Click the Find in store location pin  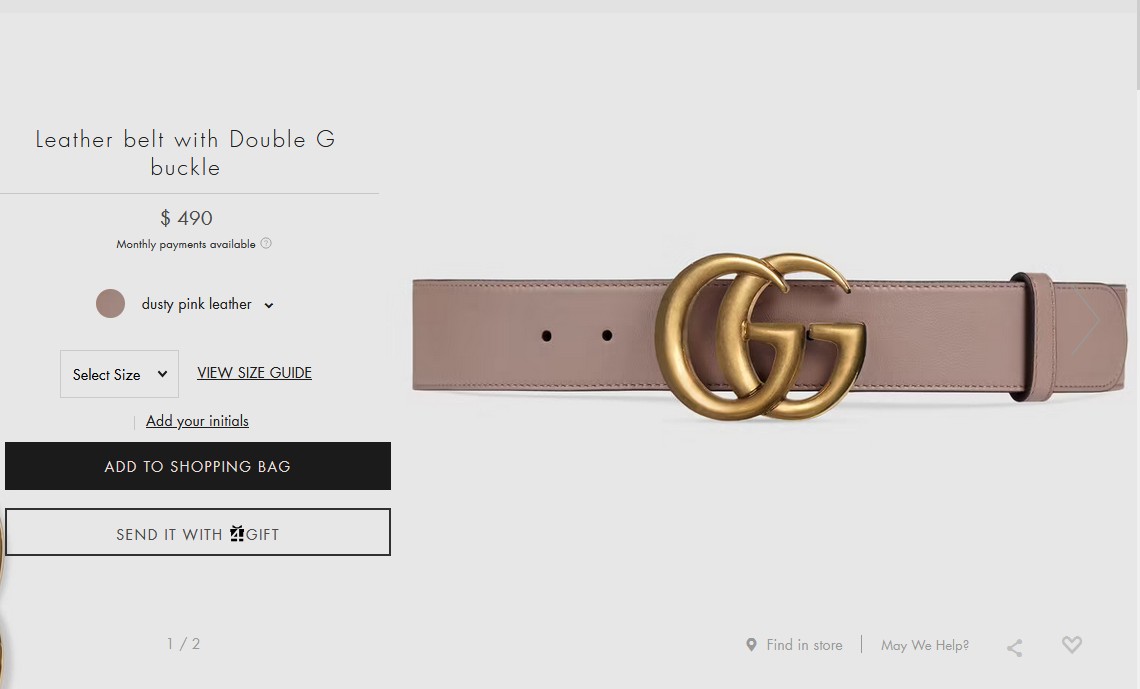click(x=751, y=645)
